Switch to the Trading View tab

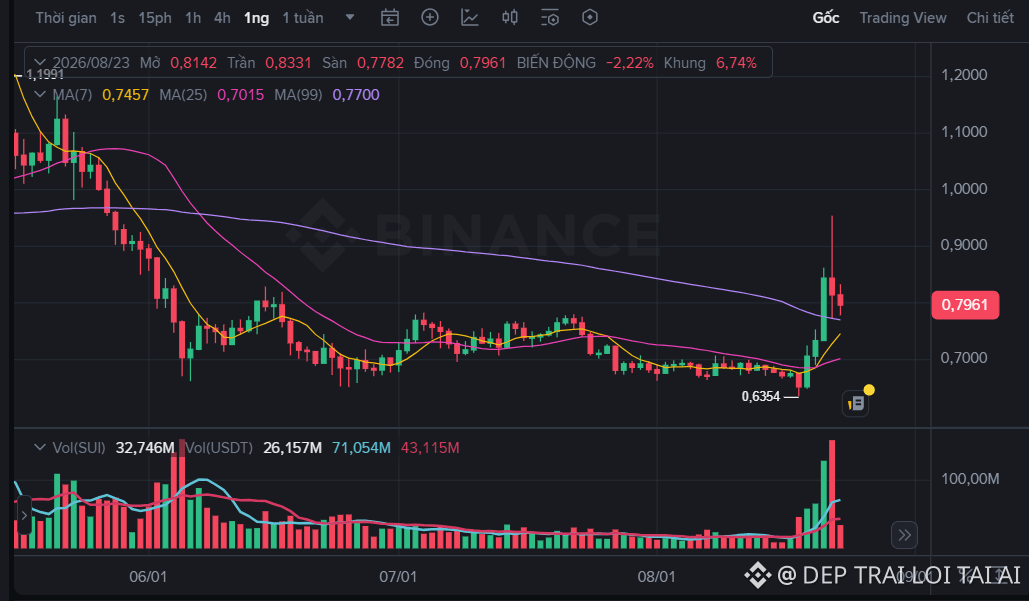[903, 18]
